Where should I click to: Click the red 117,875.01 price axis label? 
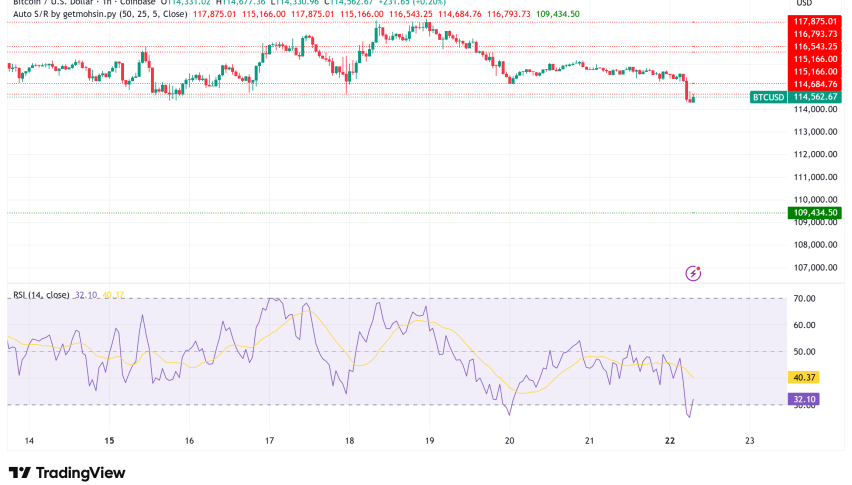[815, 22]
